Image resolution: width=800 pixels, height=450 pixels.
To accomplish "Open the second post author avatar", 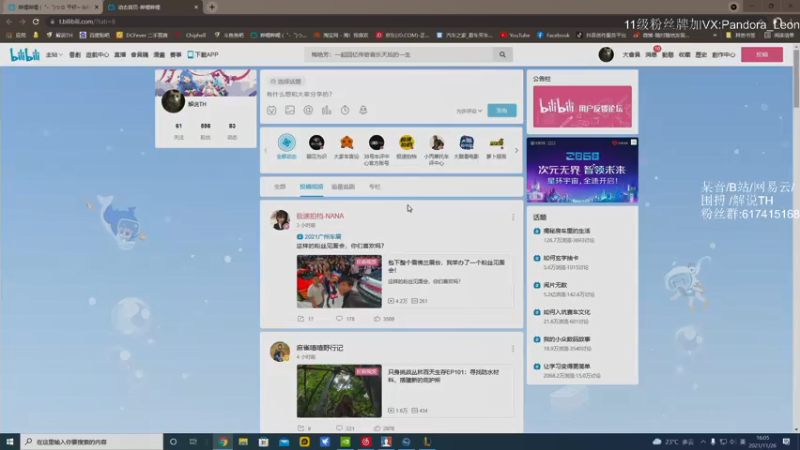I will pyautogui.click(x=280, y=352).
